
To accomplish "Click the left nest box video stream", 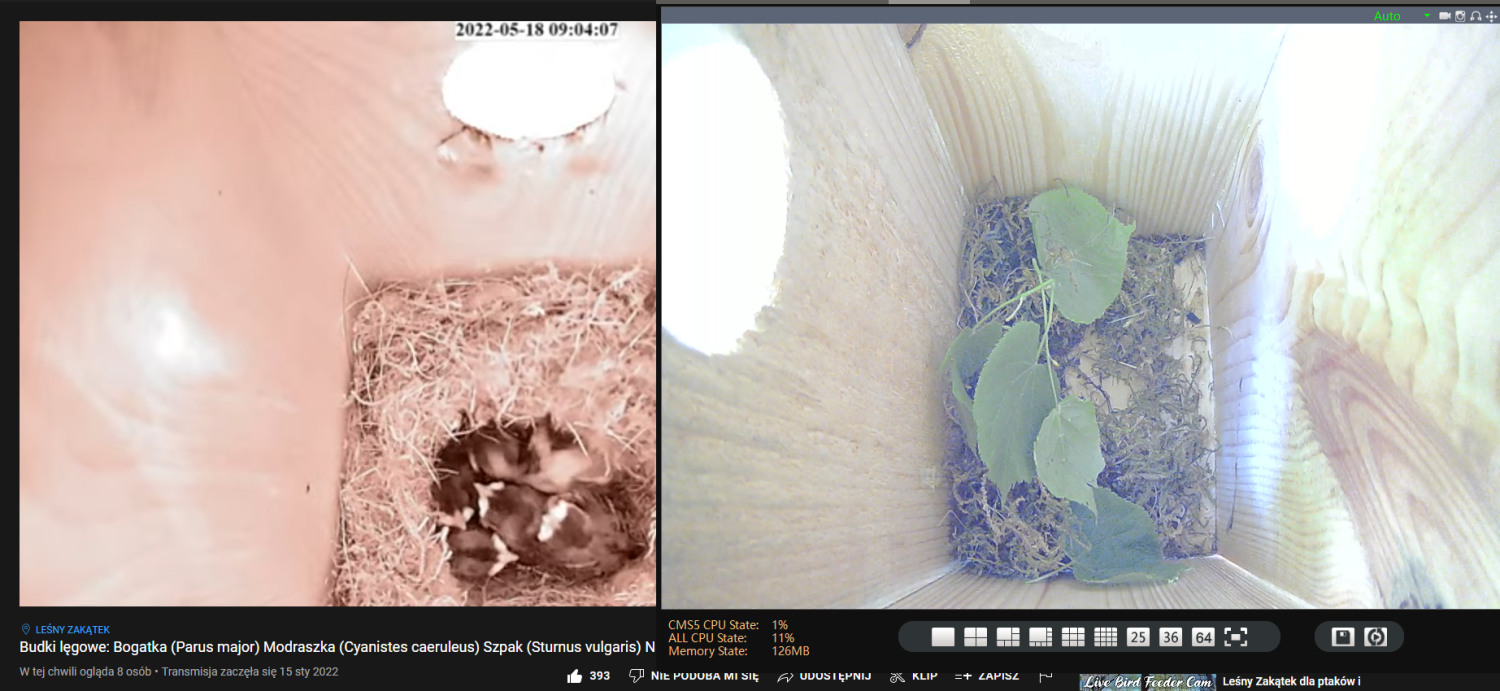I will pyautogui.click(x=338, y=313).
